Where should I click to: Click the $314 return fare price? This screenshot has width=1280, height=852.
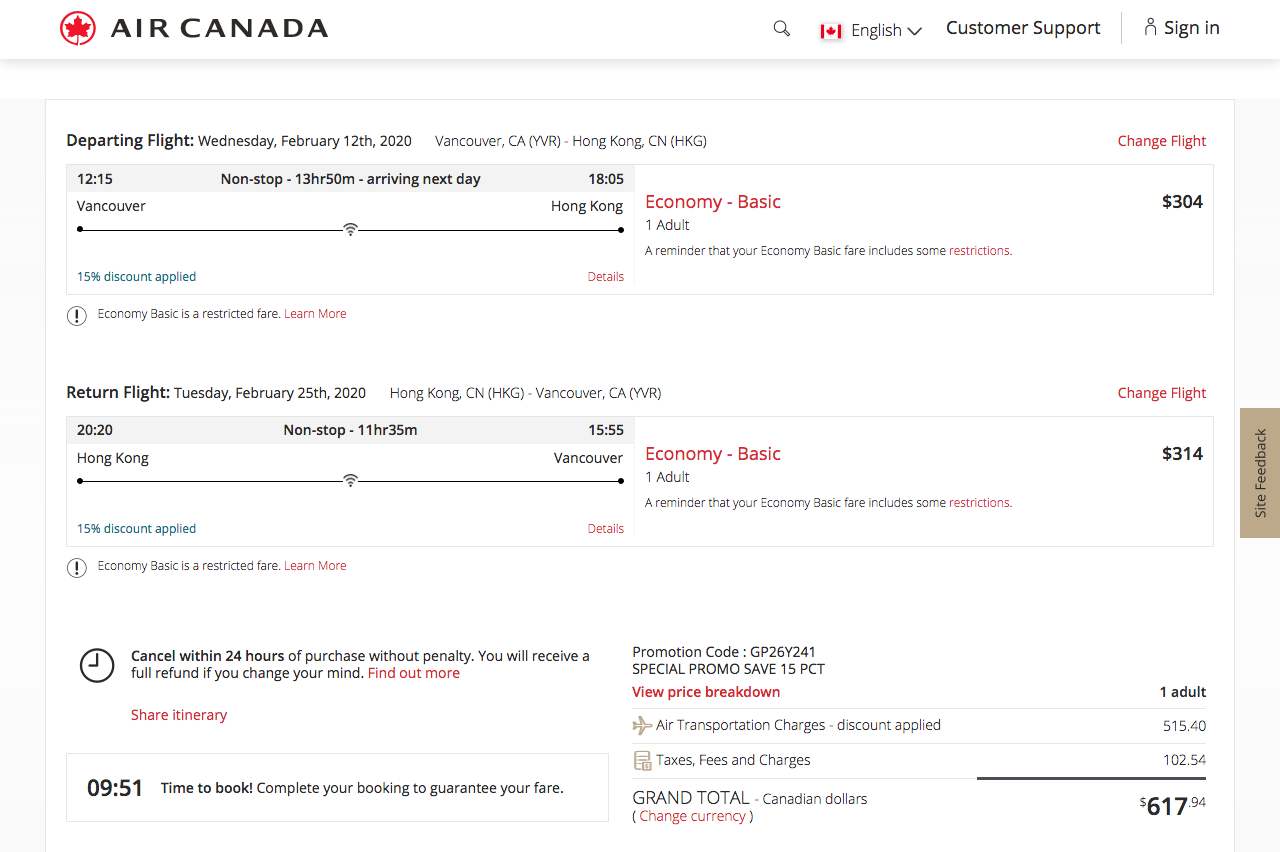pyautogui.click(x=1182, y=454)
